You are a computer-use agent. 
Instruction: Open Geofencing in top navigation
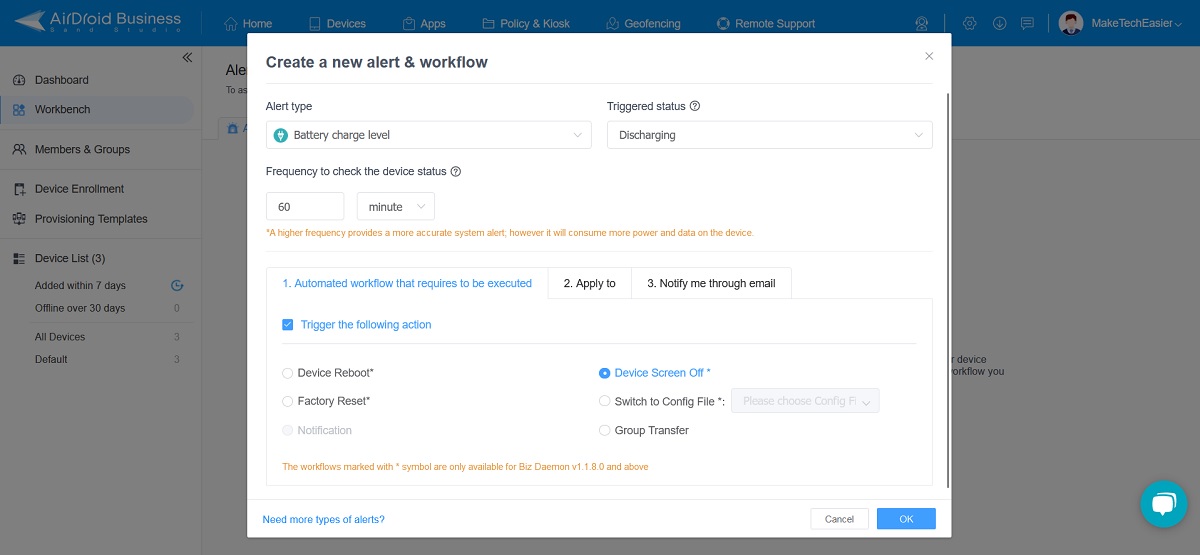click(x=643, y=23)
